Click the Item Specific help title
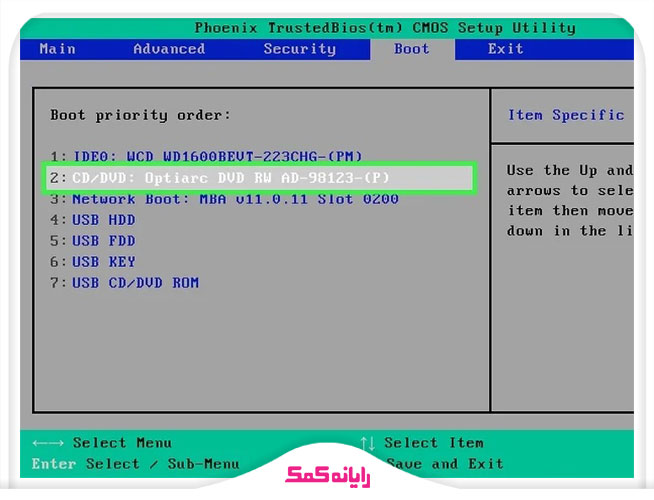Viewport: 654px width, 500px height. point(566,115)
